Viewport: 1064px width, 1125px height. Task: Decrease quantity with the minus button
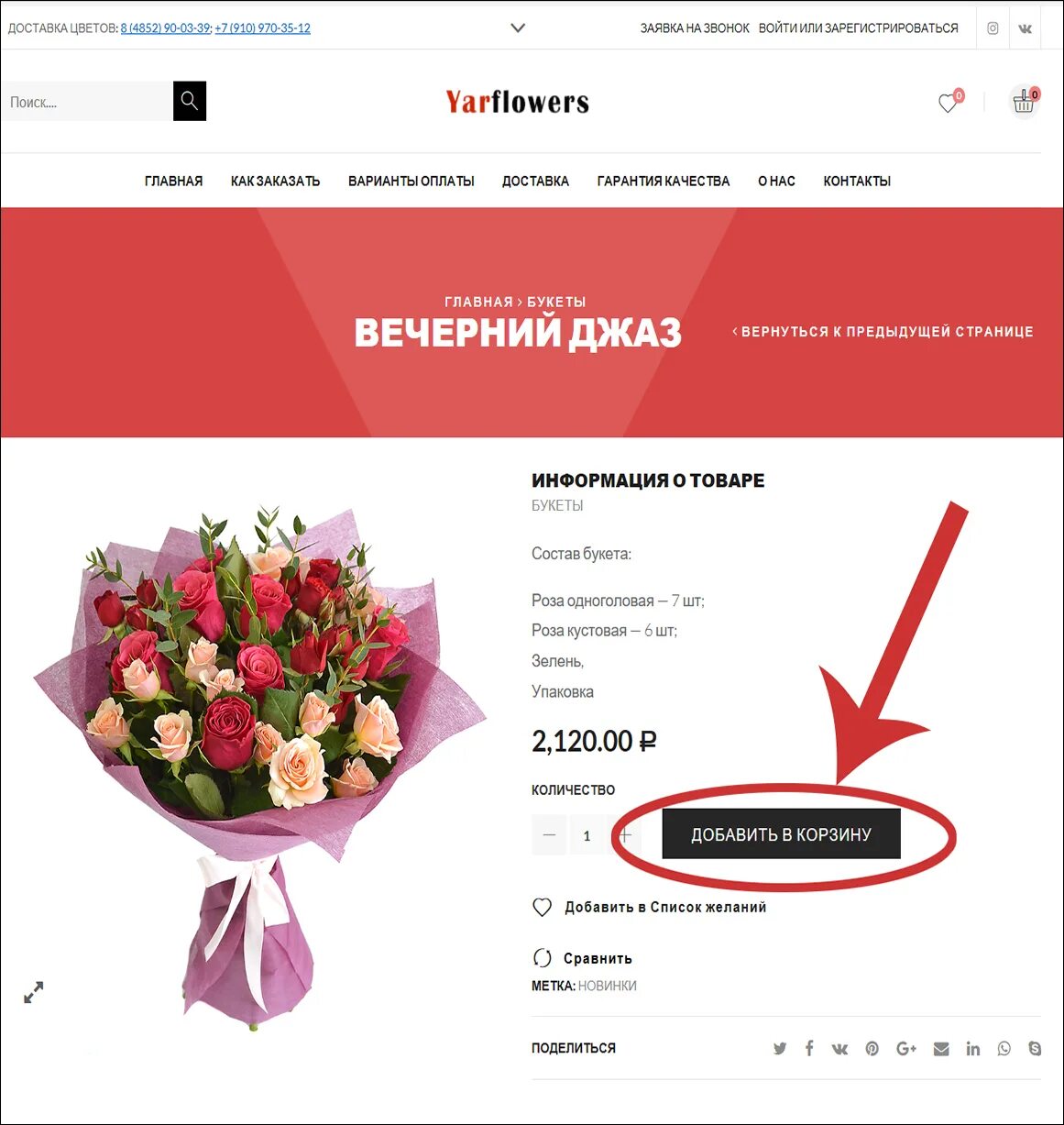549,835
